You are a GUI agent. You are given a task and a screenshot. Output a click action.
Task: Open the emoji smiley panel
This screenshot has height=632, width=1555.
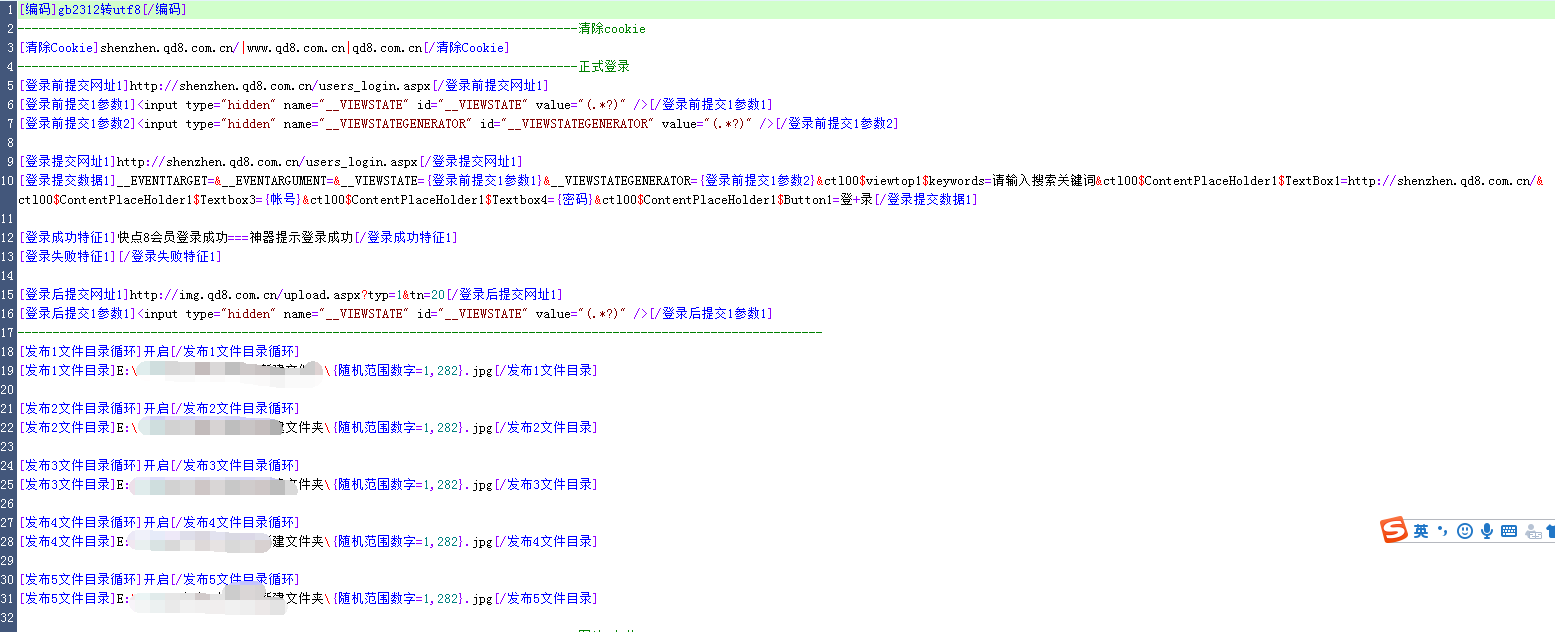[1464, 531]
